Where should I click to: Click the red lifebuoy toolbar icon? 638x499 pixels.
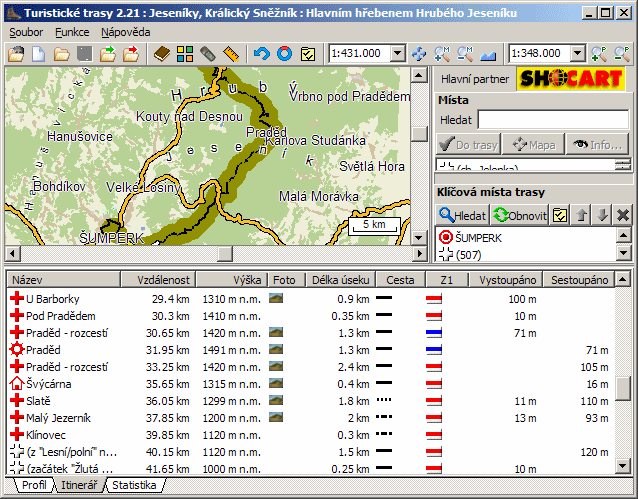tap(285, 53)
